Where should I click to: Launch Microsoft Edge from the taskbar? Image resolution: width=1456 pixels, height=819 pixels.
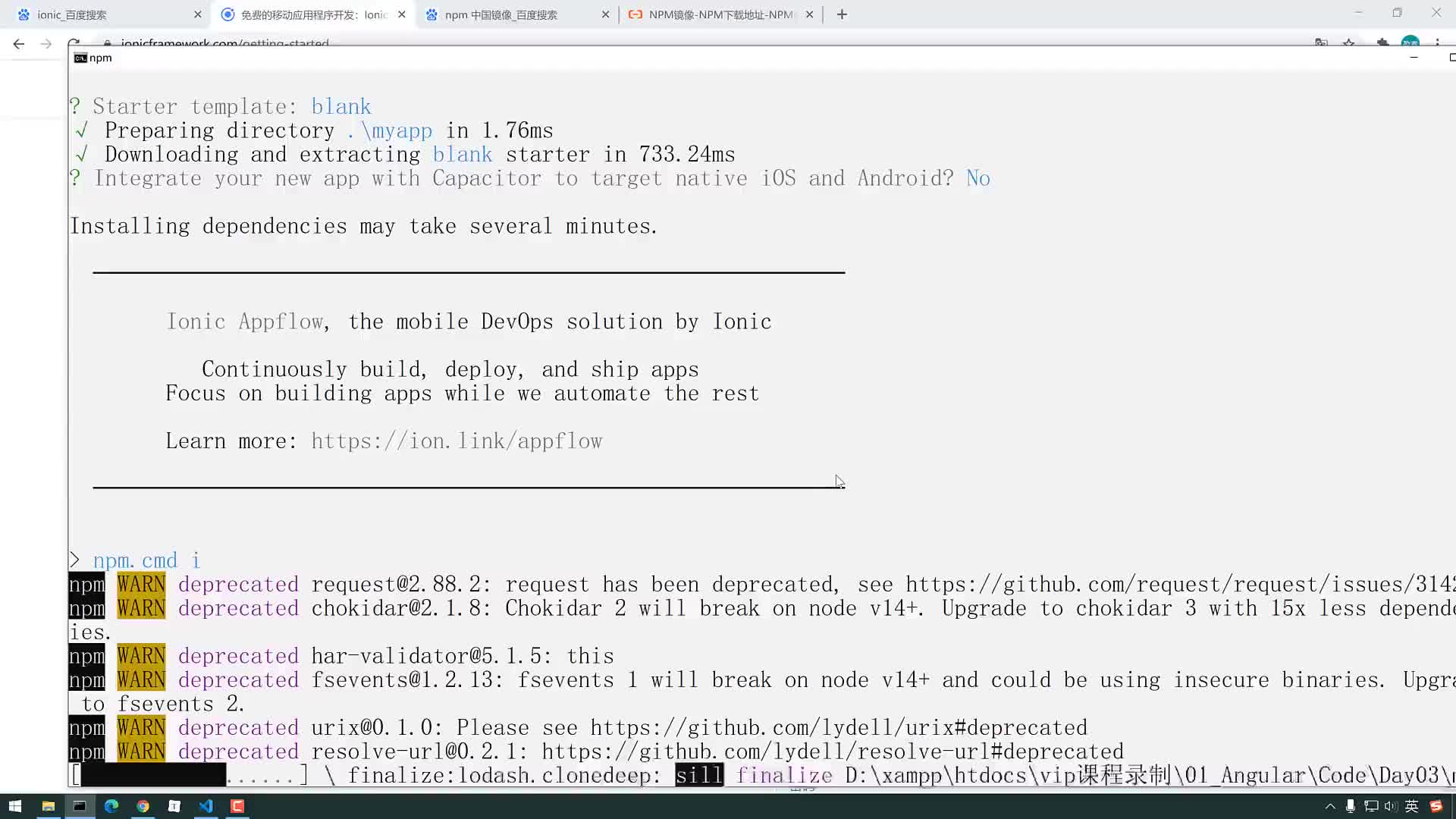click(111, 806)
